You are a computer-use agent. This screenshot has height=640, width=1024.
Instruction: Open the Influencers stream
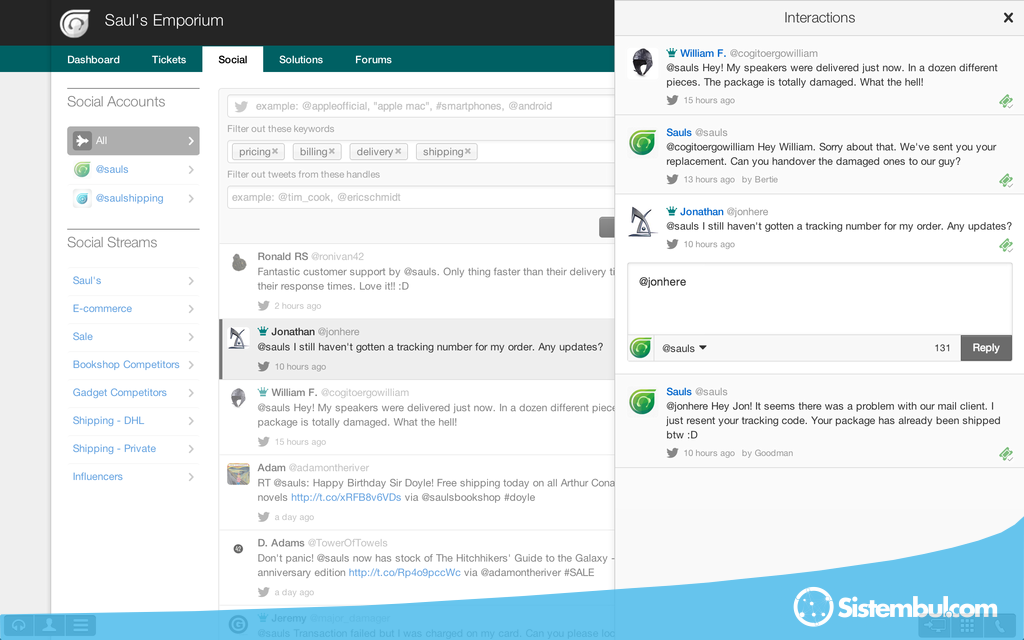click(97, 477)
